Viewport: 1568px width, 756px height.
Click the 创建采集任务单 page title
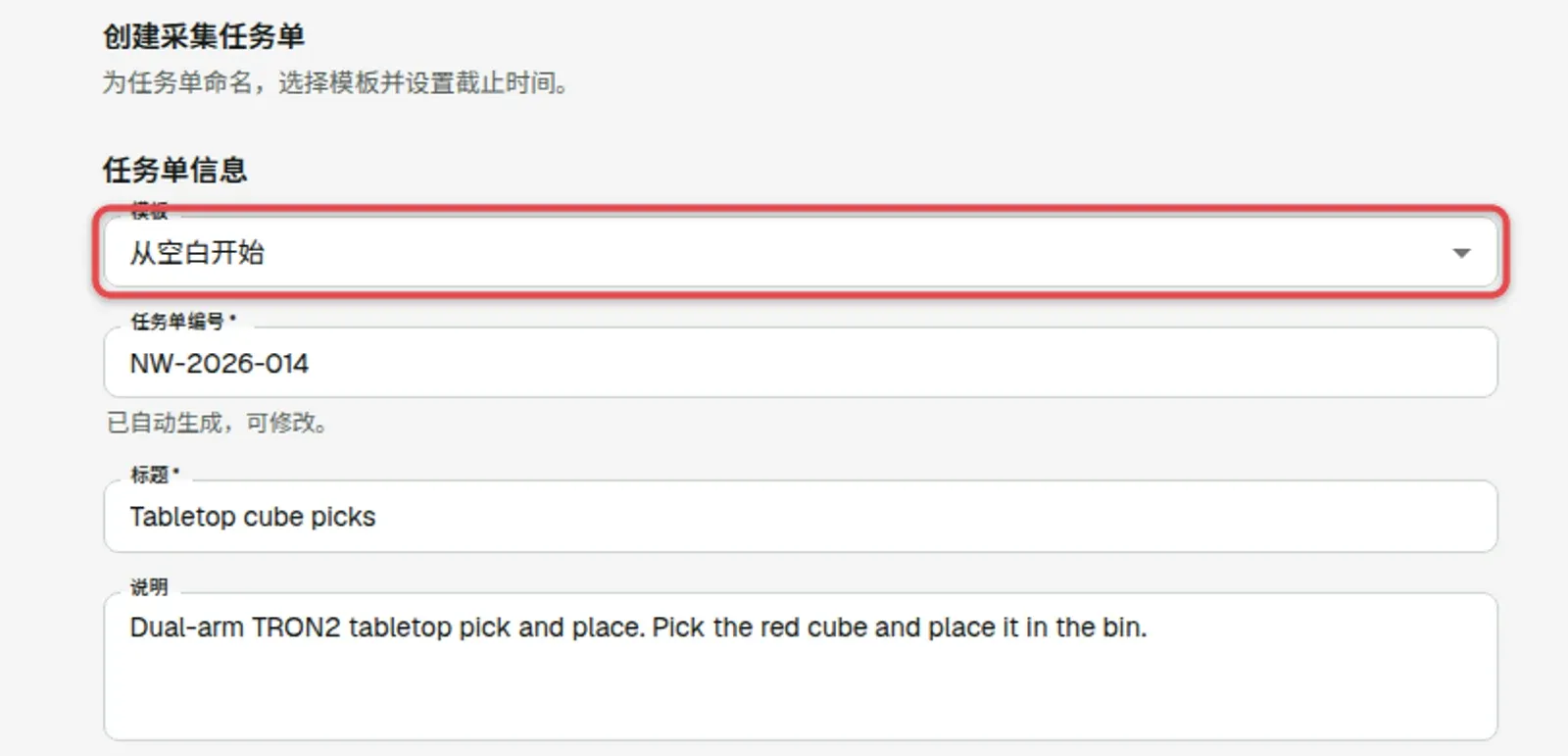click(x=204, y=36)
